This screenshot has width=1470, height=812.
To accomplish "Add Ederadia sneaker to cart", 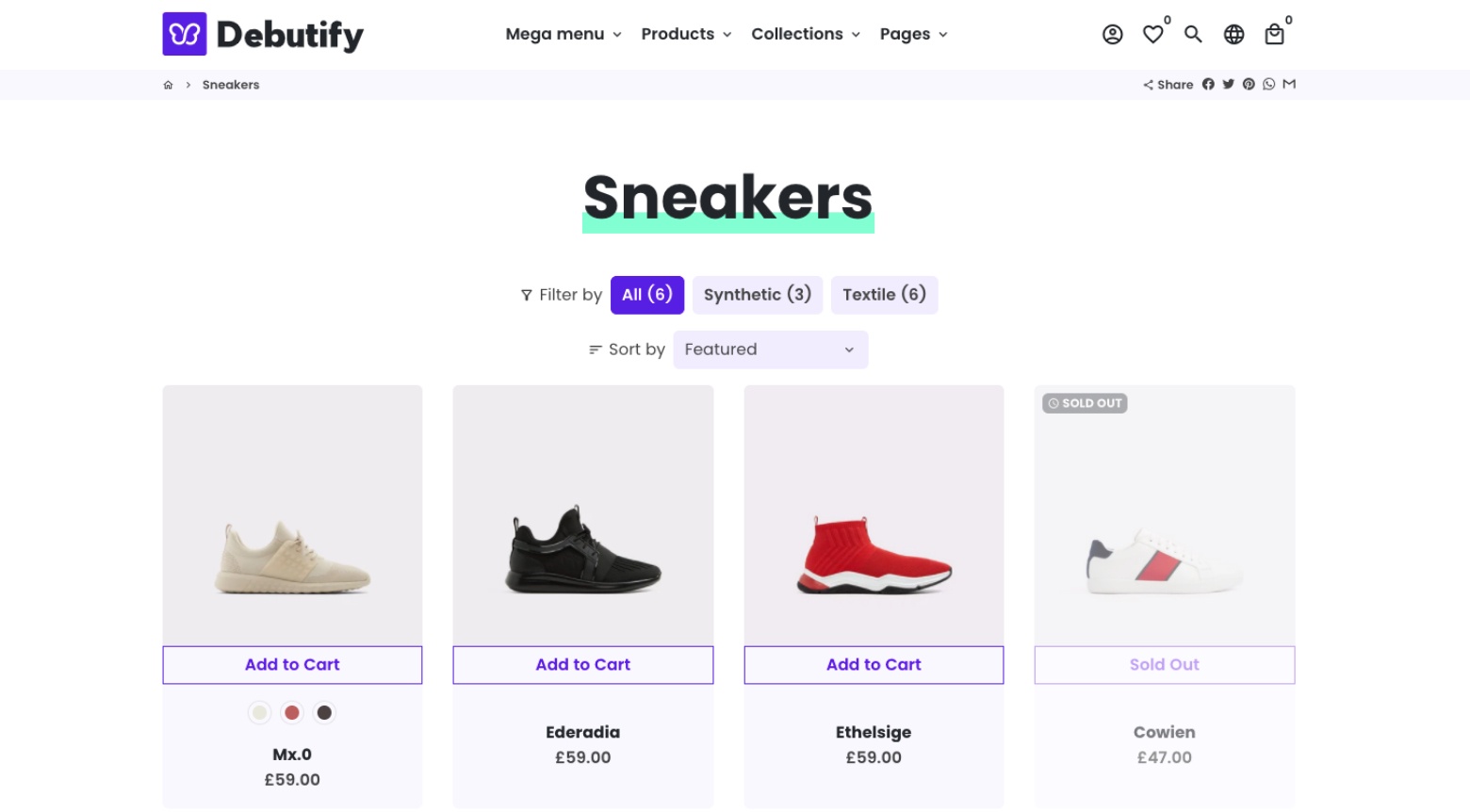I will click(x=583, y=665).
